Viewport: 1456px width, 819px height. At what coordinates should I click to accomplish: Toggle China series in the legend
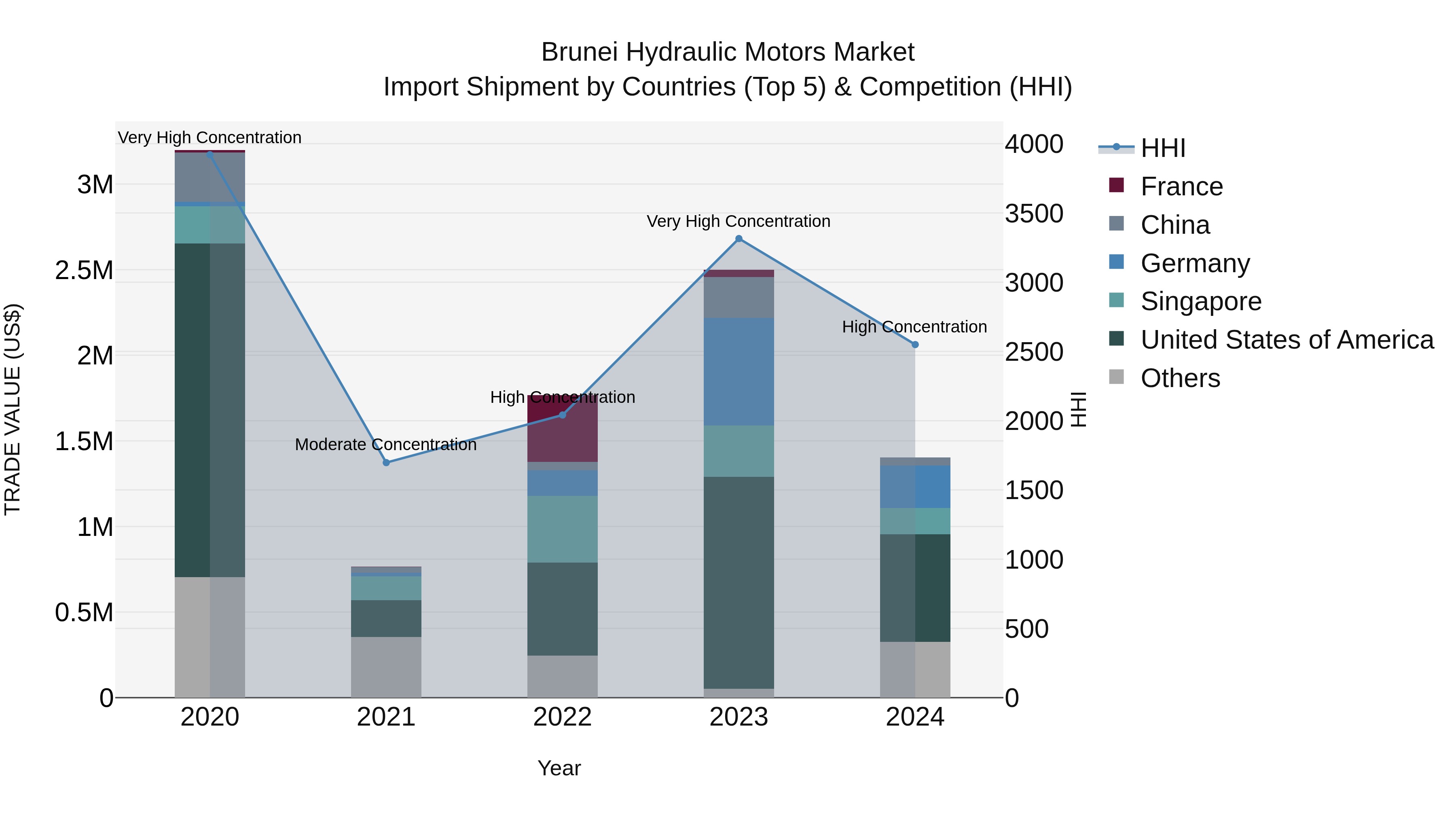1159,225
